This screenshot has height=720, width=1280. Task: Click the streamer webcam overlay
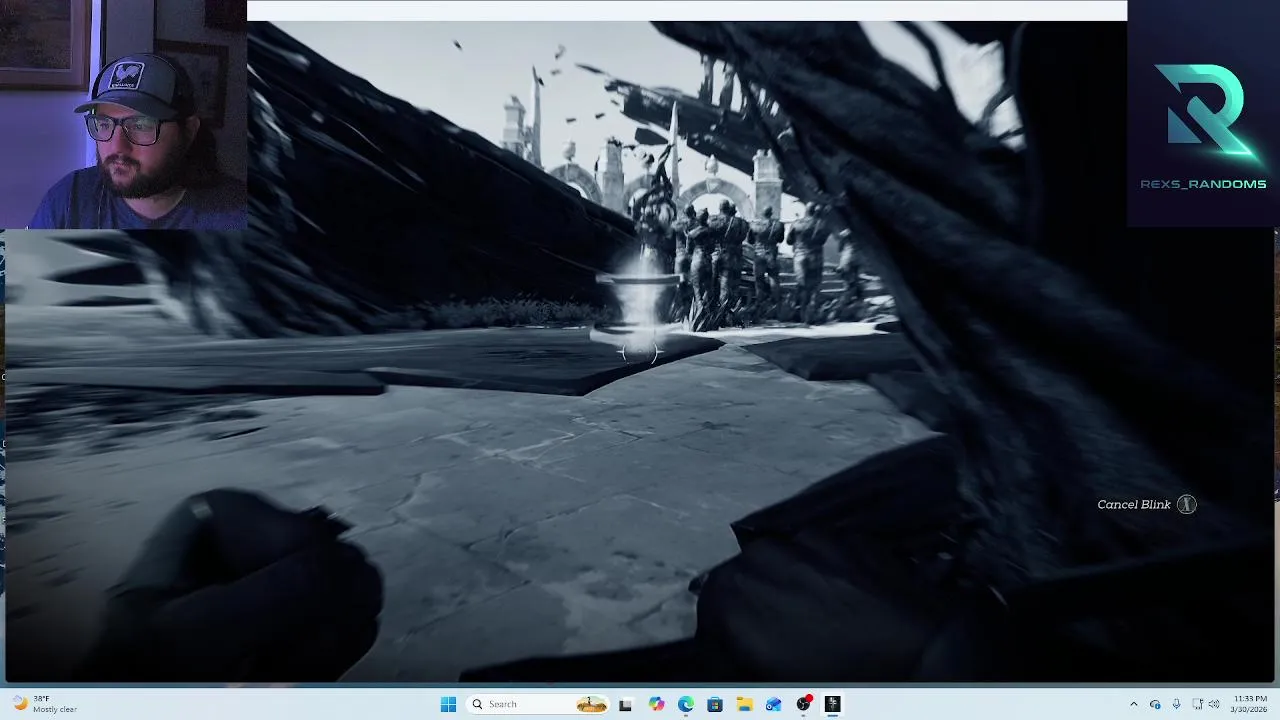click(x=123, y=115)
